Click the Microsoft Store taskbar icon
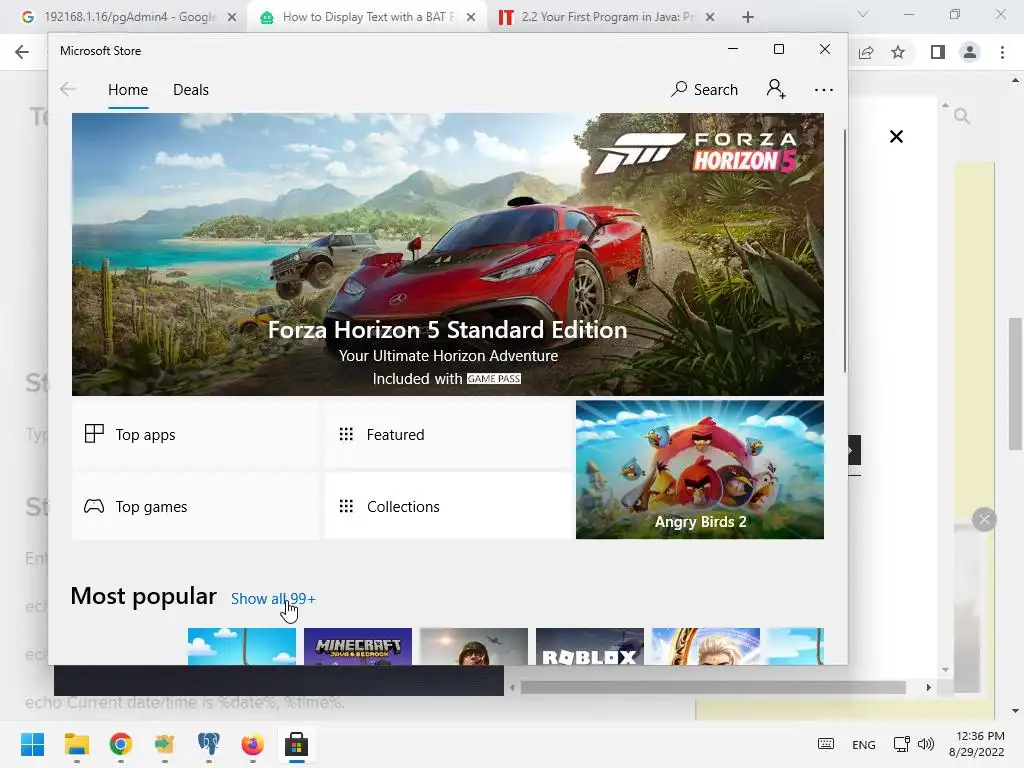This screenshot has height=768, width=1024. click(296, 744)
